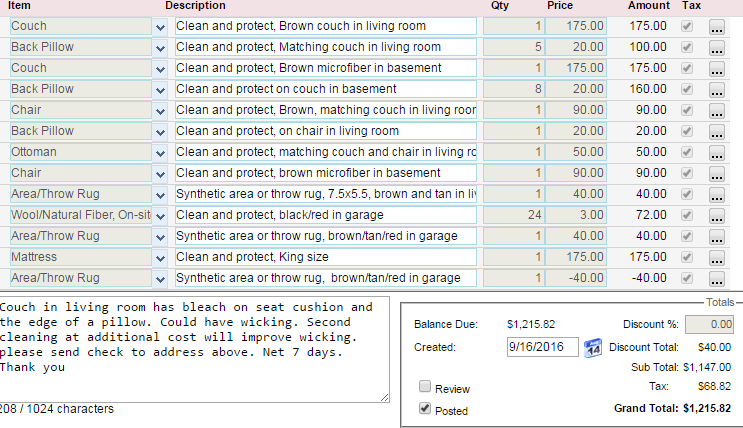Toggle the Tax checkbox on the Mattress row

coord(686,257)
